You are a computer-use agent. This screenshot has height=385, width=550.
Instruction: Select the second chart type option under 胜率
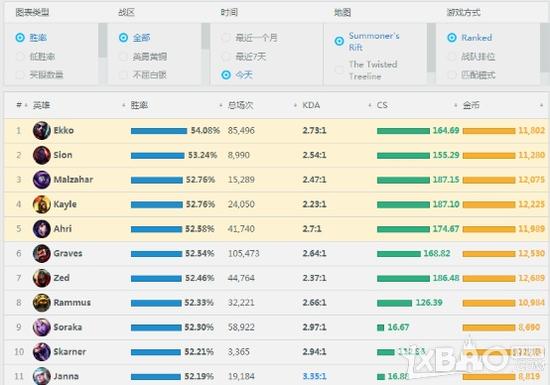pos(20,56)
